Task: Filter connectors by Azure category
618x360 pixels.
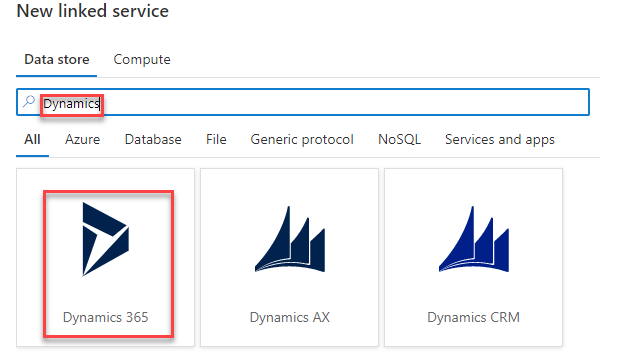Action: click(x=82, y=140)
